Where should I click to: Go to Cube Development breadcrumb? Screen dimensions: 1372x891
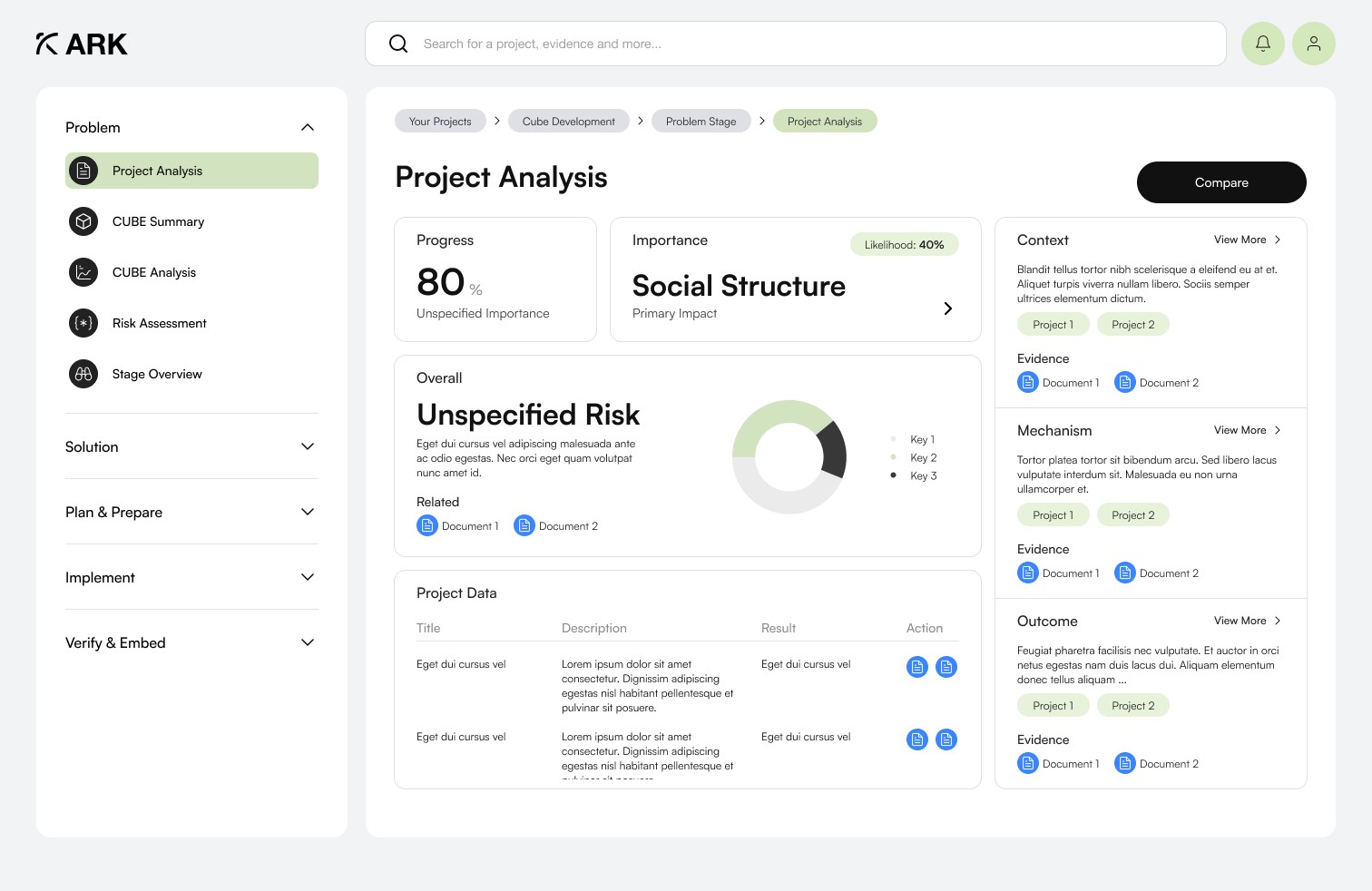coord(569,121)
